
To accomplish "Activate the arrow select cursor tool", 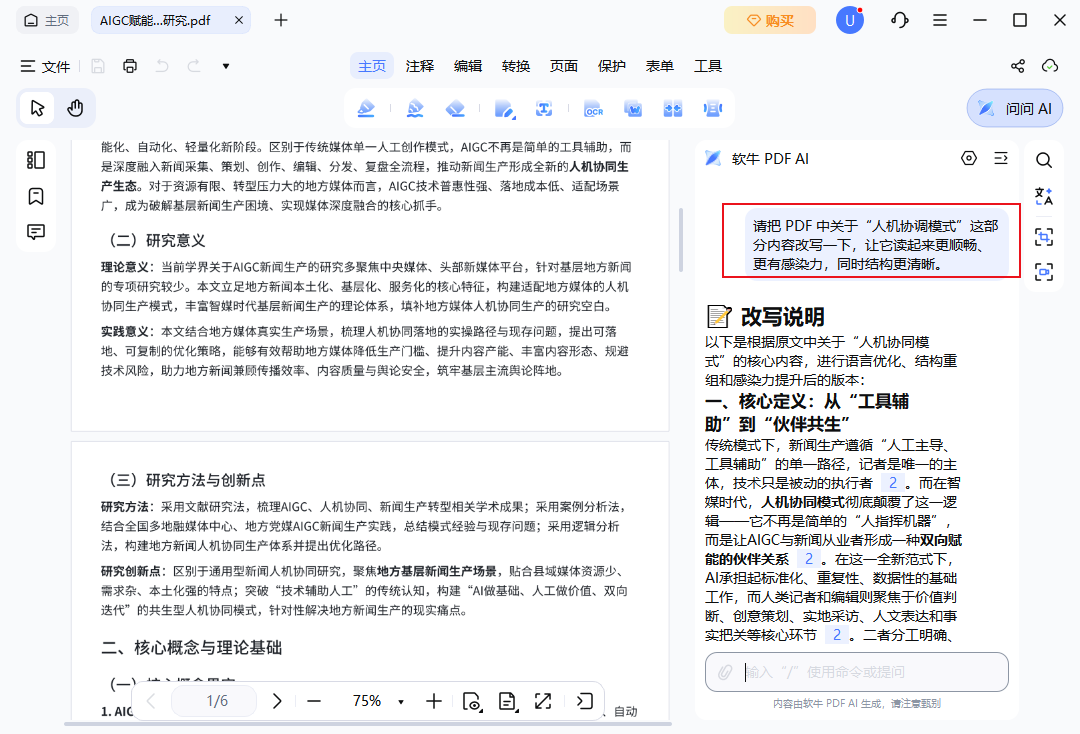I will 37,108.
